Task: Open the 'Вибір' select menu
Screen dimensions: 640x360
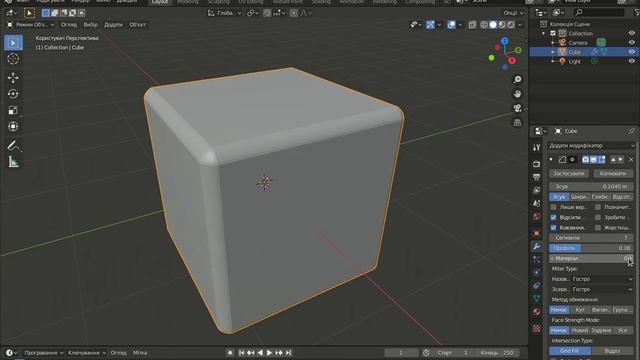Action: 91,25
